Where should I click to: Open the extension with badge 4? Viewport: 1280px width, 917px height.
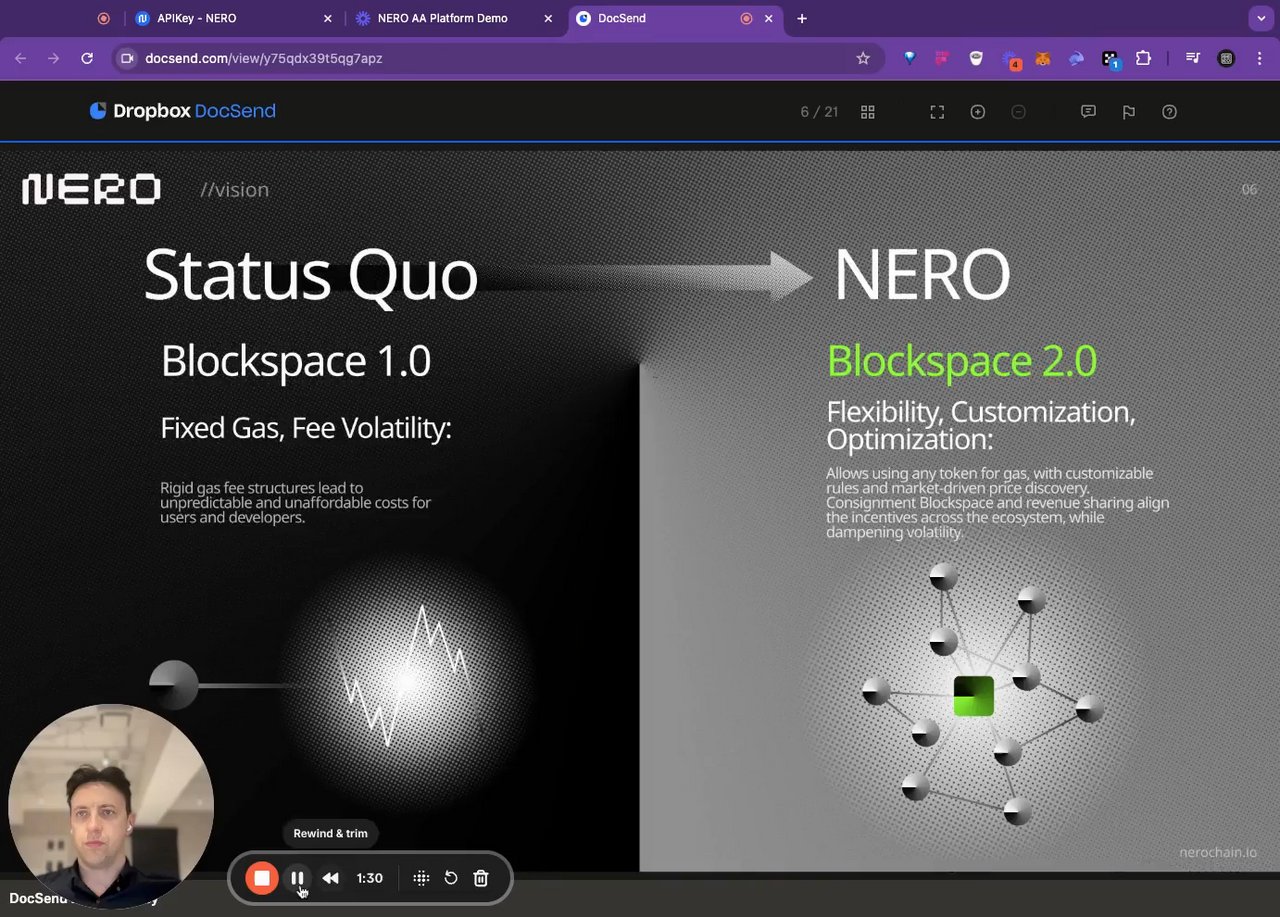point(1011,59)
